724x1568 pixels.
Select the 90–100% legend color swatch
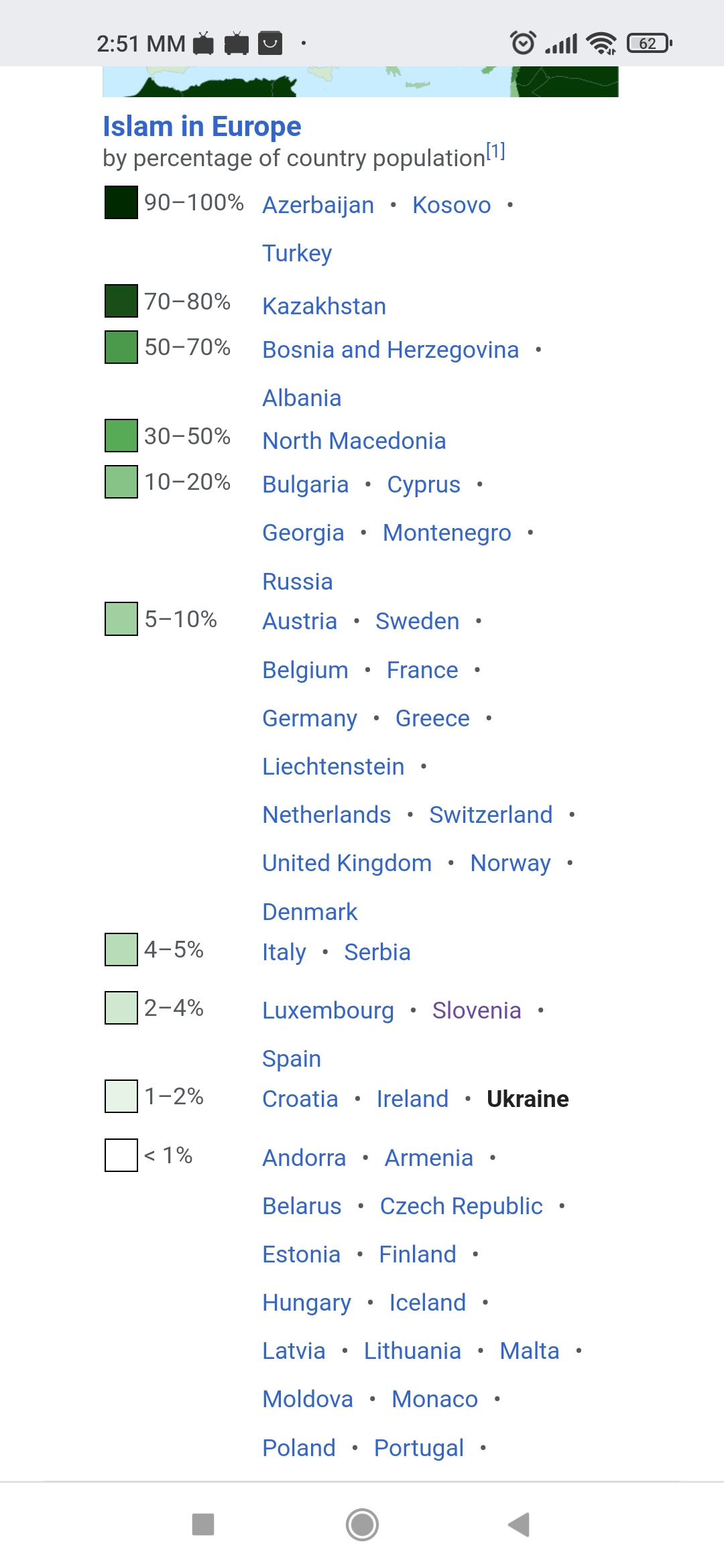pos(121,202)
